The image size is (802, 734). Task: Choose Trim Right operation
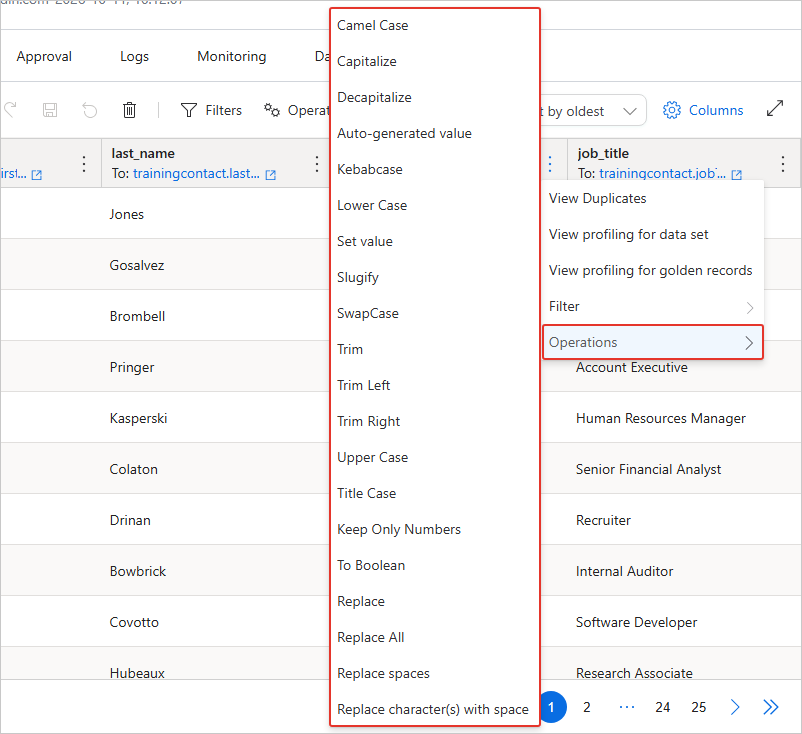tap(435, 421)
